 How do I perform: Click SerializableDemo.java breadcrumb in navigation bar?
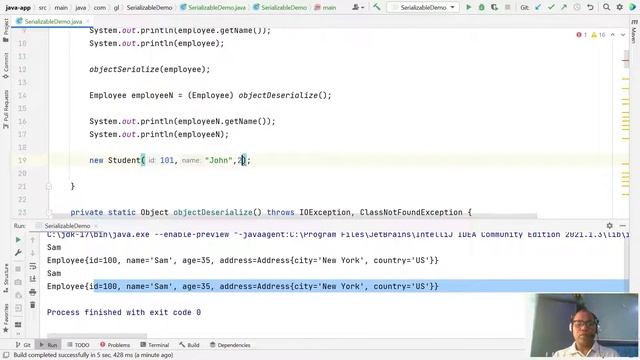pos(213,7)
